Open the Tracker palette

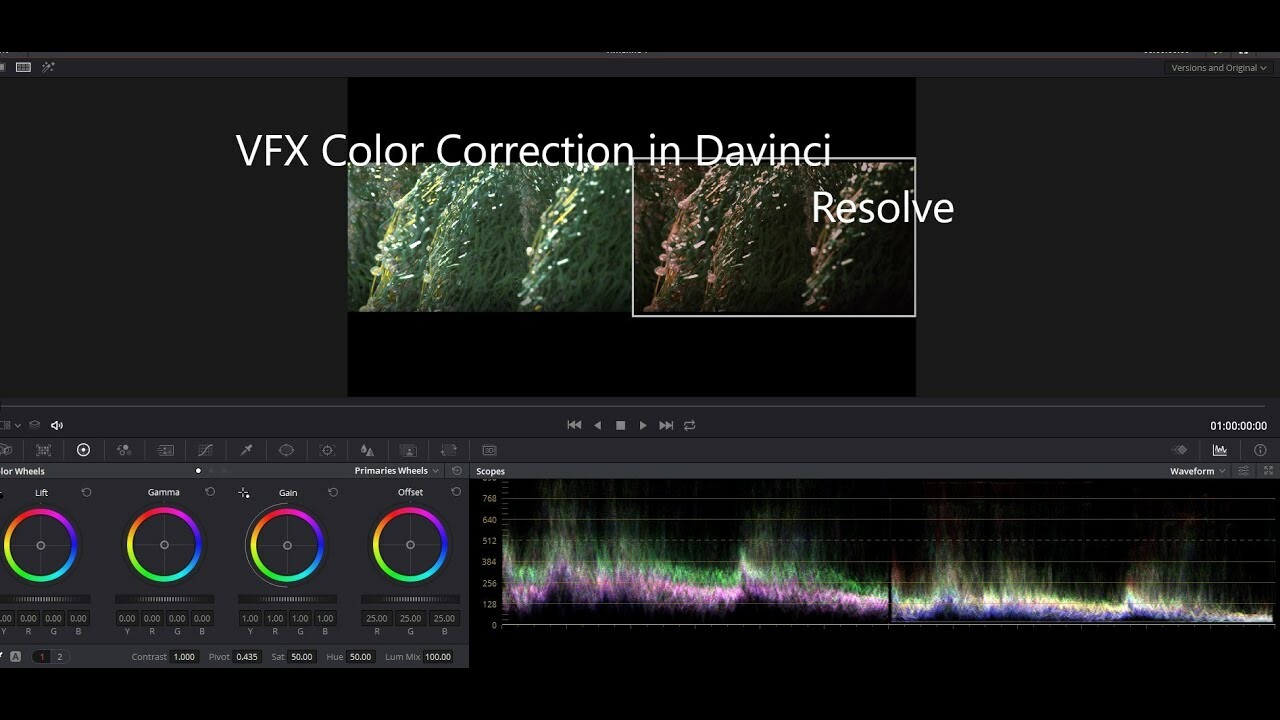326,450
